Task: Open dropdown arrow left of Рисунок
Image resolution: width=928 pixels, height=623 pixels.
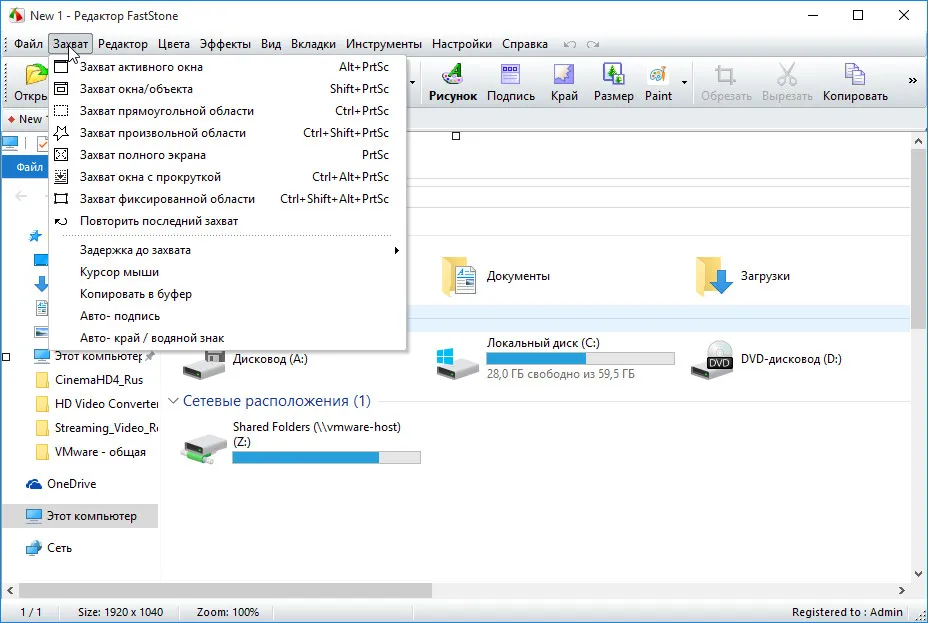Action: coord(413,82)
